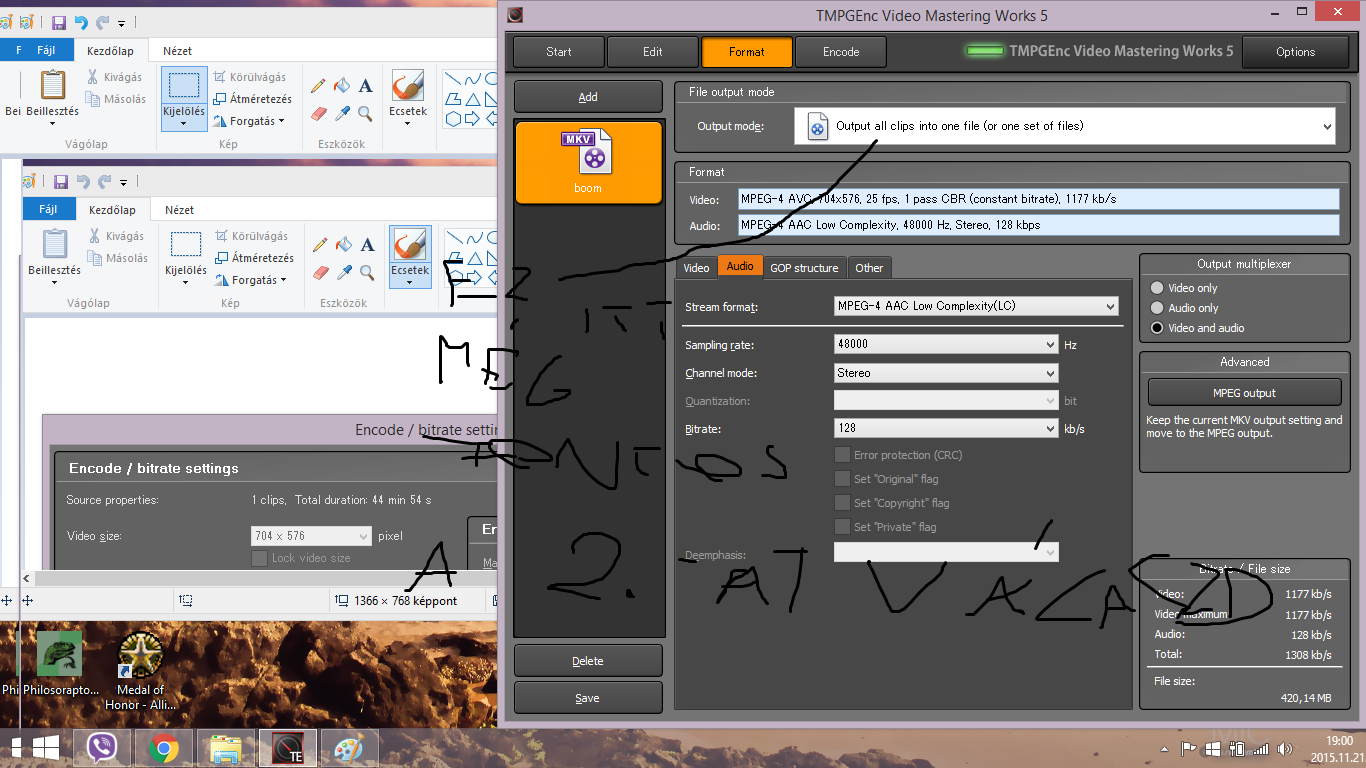Click the Delete button
Image resolution: width=1366 pixels, height=768 pixels.
coord(588,661)
